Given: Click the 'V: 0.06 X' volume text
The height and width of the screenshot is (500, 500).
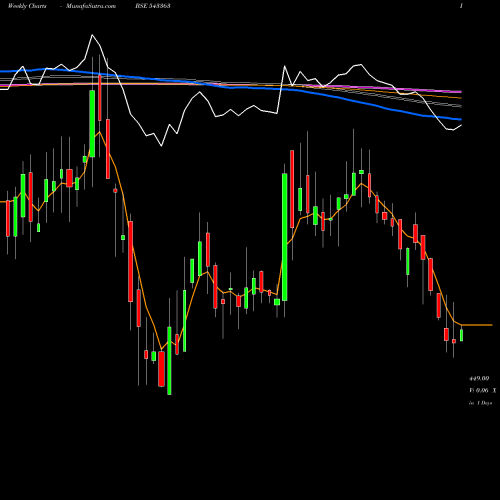Looking at the screenshot, I should 482,390.
